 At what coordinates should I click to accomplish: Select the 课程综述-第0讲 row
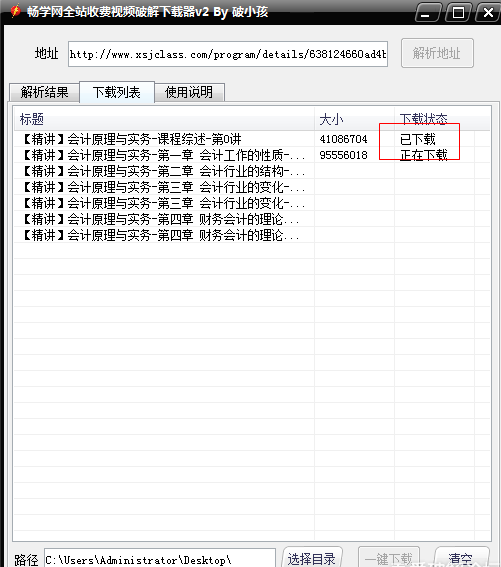[252, 139]
